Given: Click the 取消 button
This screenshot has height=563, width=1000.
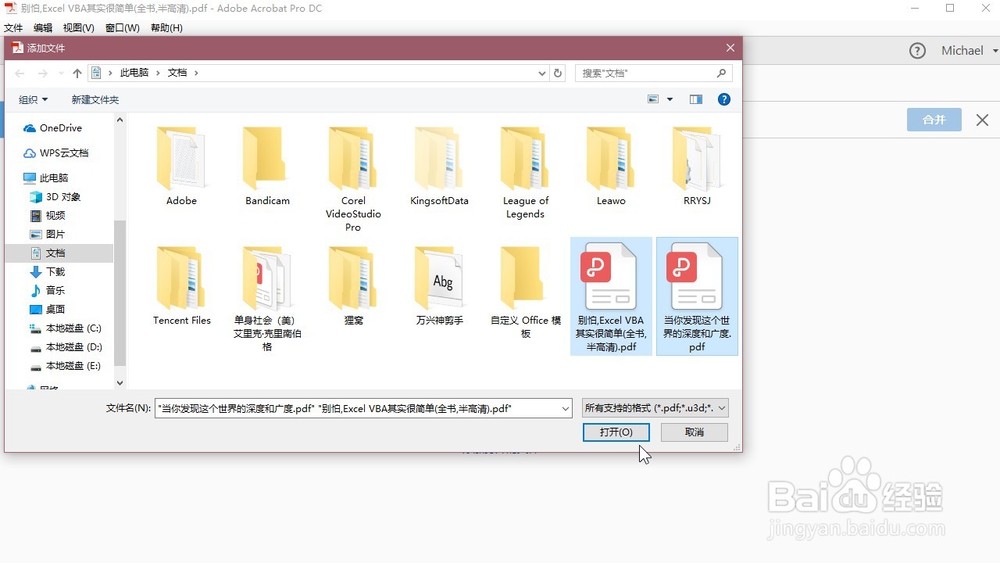Looking at the screenshot, I should point(695,432).
